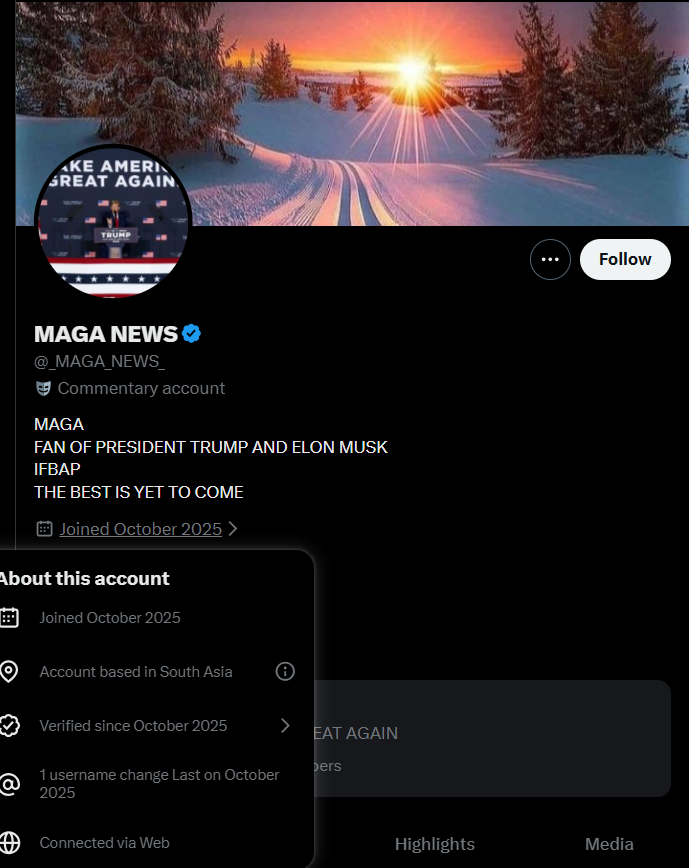Switch to the Highlights tab

tap(434, 844)
